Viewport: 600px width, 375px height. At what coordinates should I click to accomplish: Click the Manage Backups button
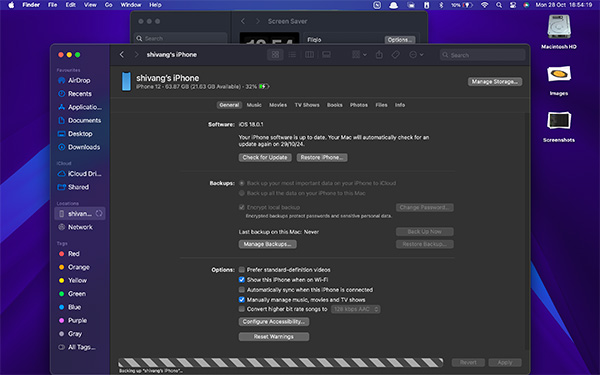[267, 244]
